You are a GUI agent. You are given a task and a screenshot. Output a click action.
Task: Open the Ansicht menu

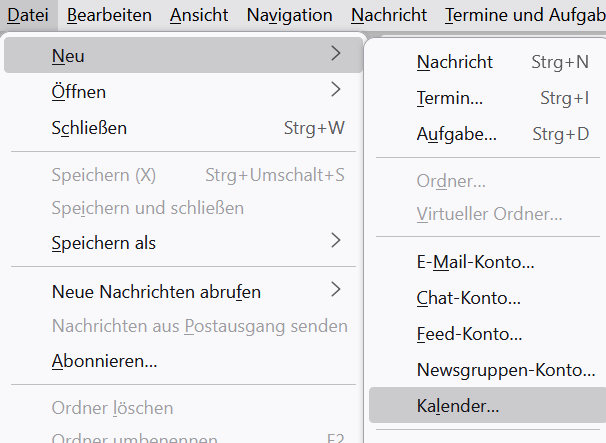199,15
